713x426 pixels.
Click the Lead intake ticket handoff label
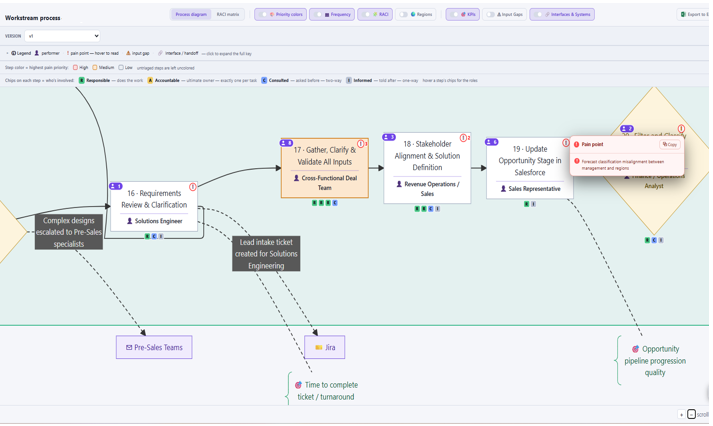(x=266, y=254)
